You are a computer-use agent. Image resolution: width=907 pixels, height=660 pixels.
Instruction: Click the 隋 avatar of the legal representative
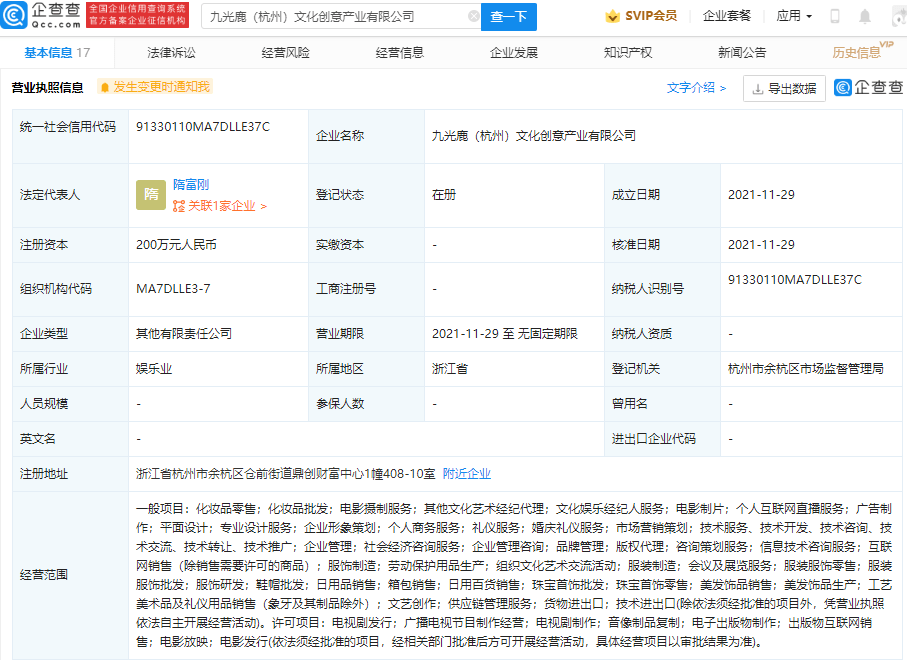(151, 195)
